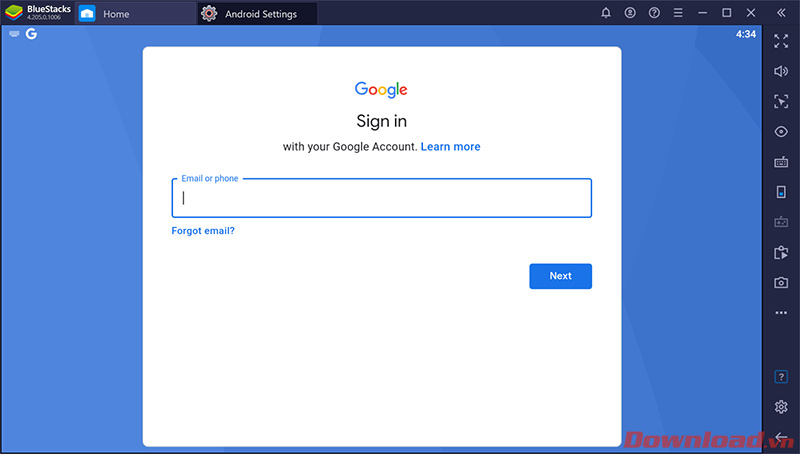Open the Learn more link
800x454 pixels.
450,147
